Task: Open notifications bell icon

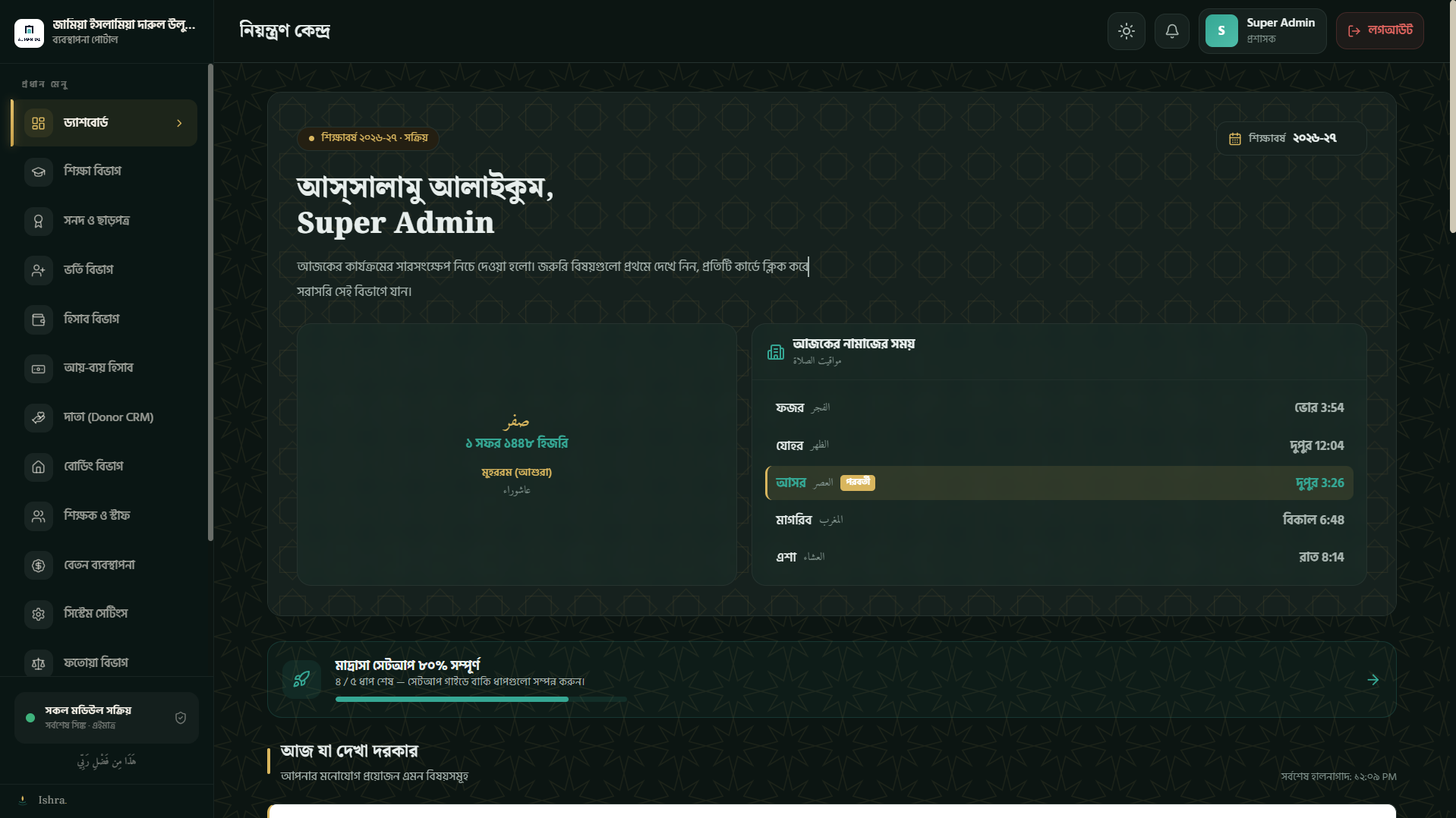Action: click(x=1171, y=31)
